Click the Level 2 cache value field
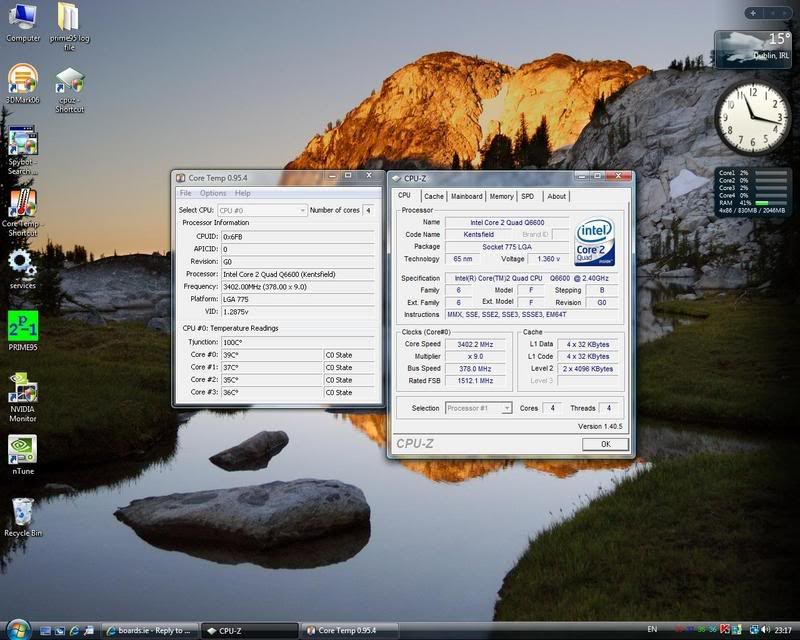800x640 pixels. click(588, 368)
